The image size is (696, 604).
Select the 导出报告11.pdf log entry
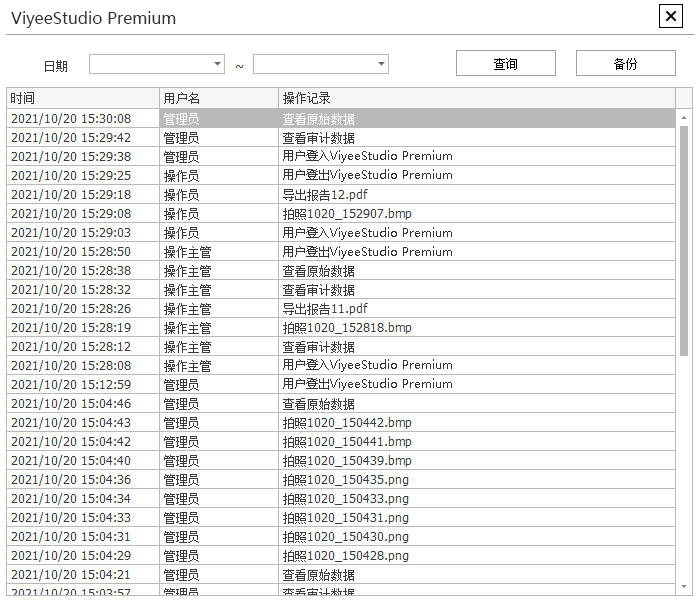pyautogui.click(x=325, y=309)
